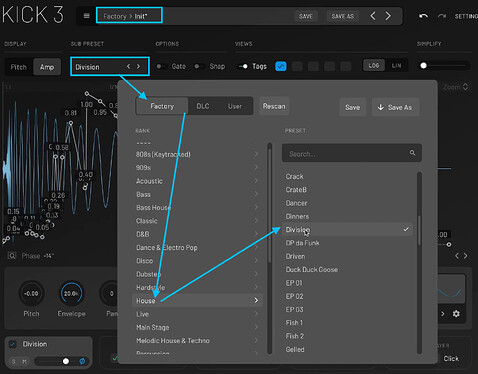Switch to the User tab

tap(235, 106)
